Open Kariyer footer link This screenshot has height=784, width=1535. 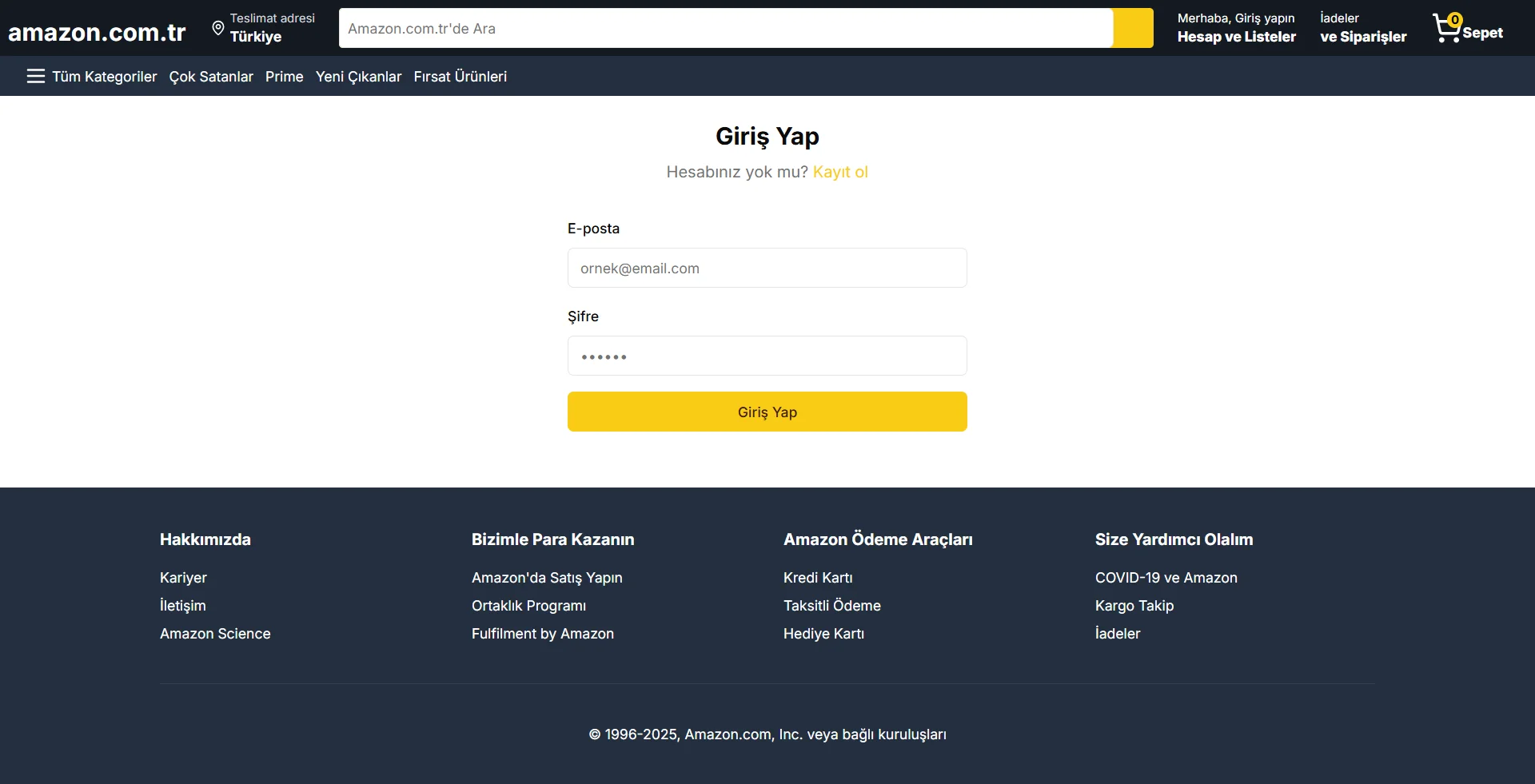[183, 578]
